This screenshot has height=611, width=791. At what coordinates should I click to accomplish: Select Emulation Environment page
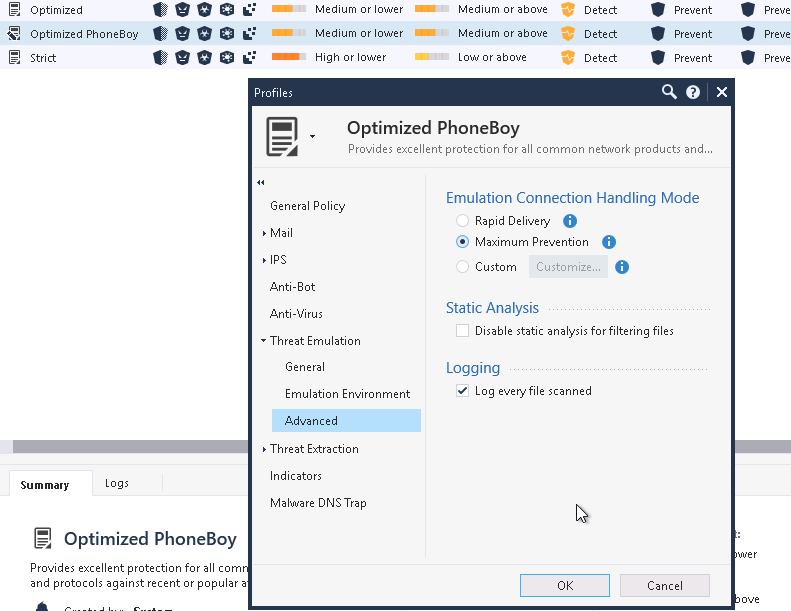pos(347,394)
